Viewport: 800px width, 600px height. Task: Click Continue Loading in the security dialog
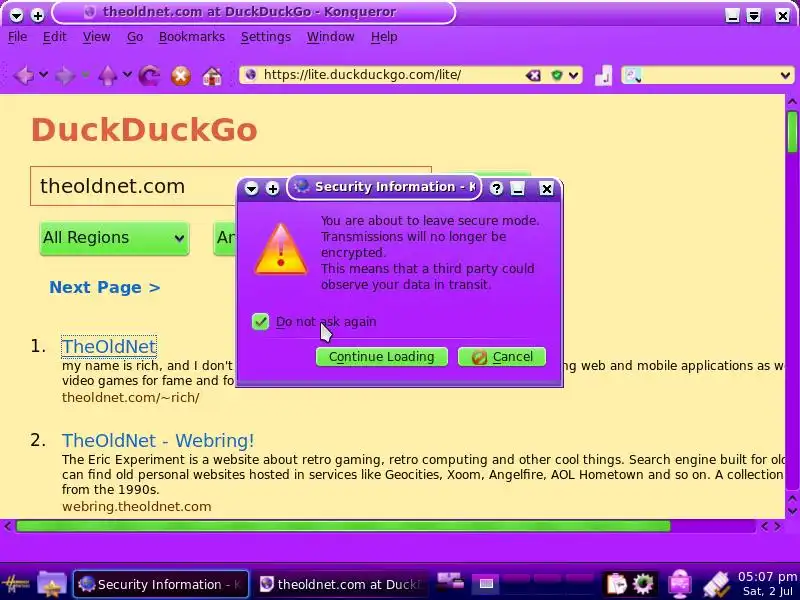(382, 357)
